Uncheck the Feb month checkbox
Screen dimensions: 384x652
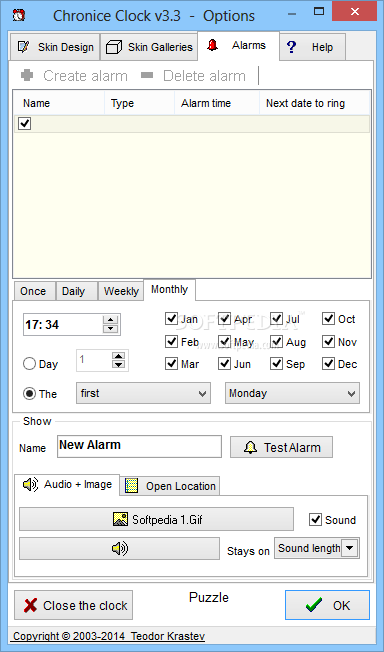tap(171, 342)
